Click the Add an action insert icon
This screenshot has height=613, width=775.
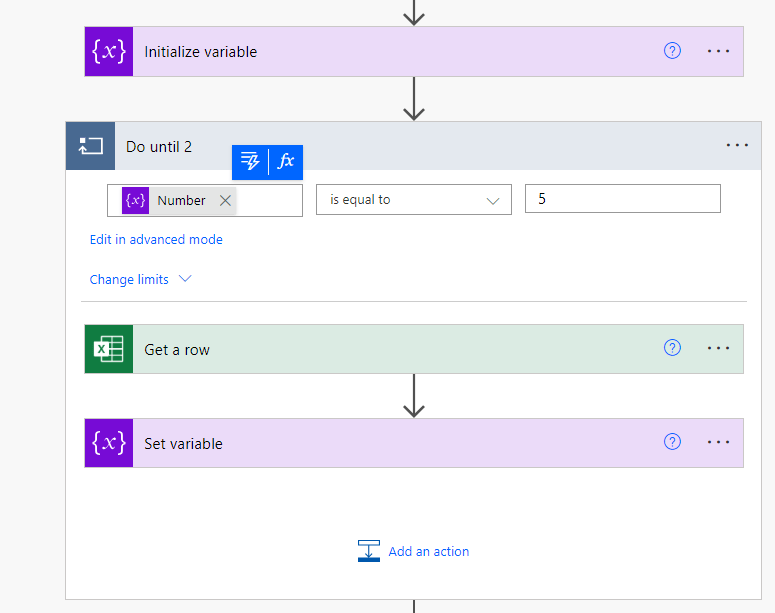[369, 551]
